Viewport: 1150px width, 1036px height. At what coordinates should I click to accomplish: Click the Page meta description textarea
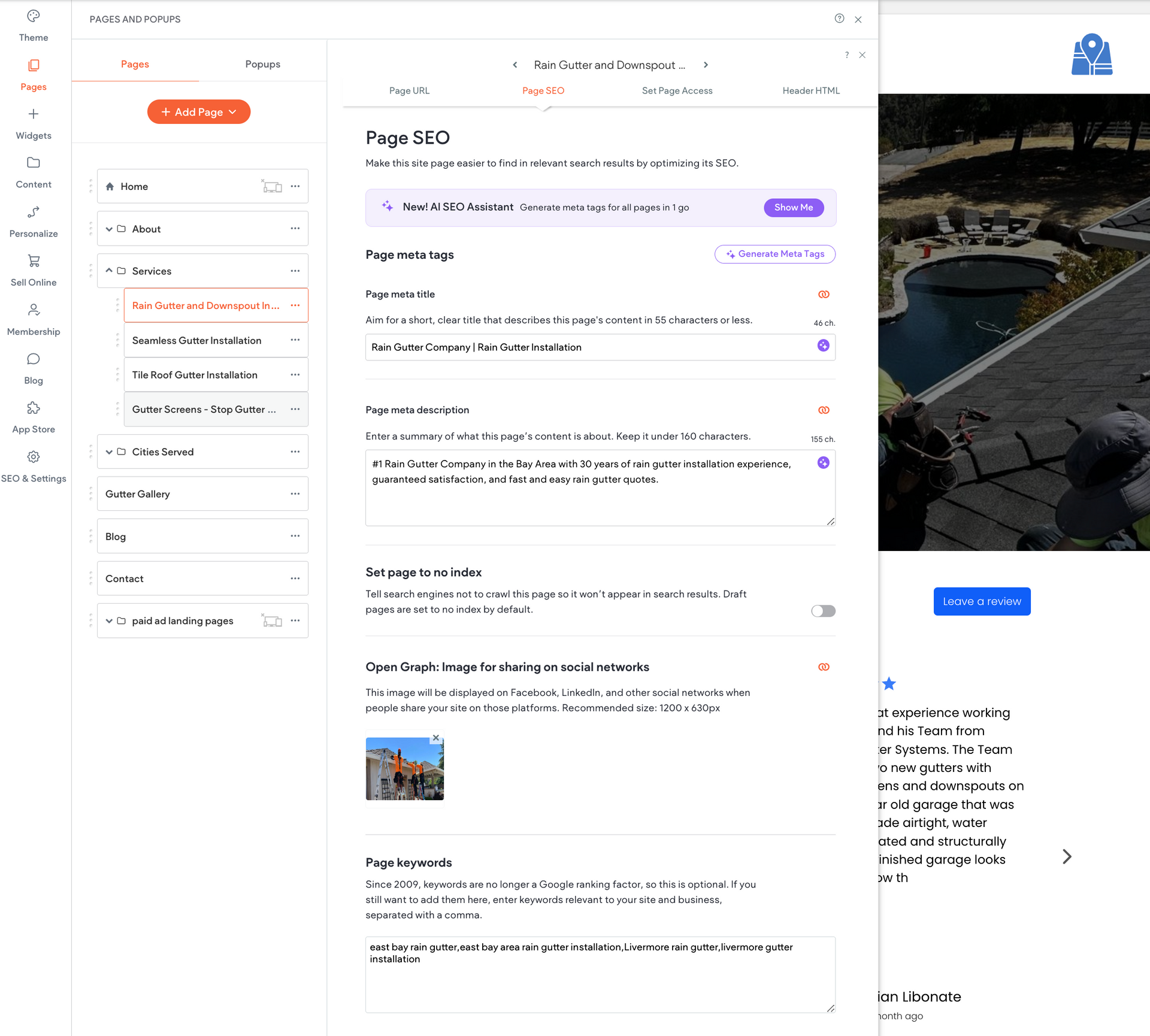click(600, 488)
